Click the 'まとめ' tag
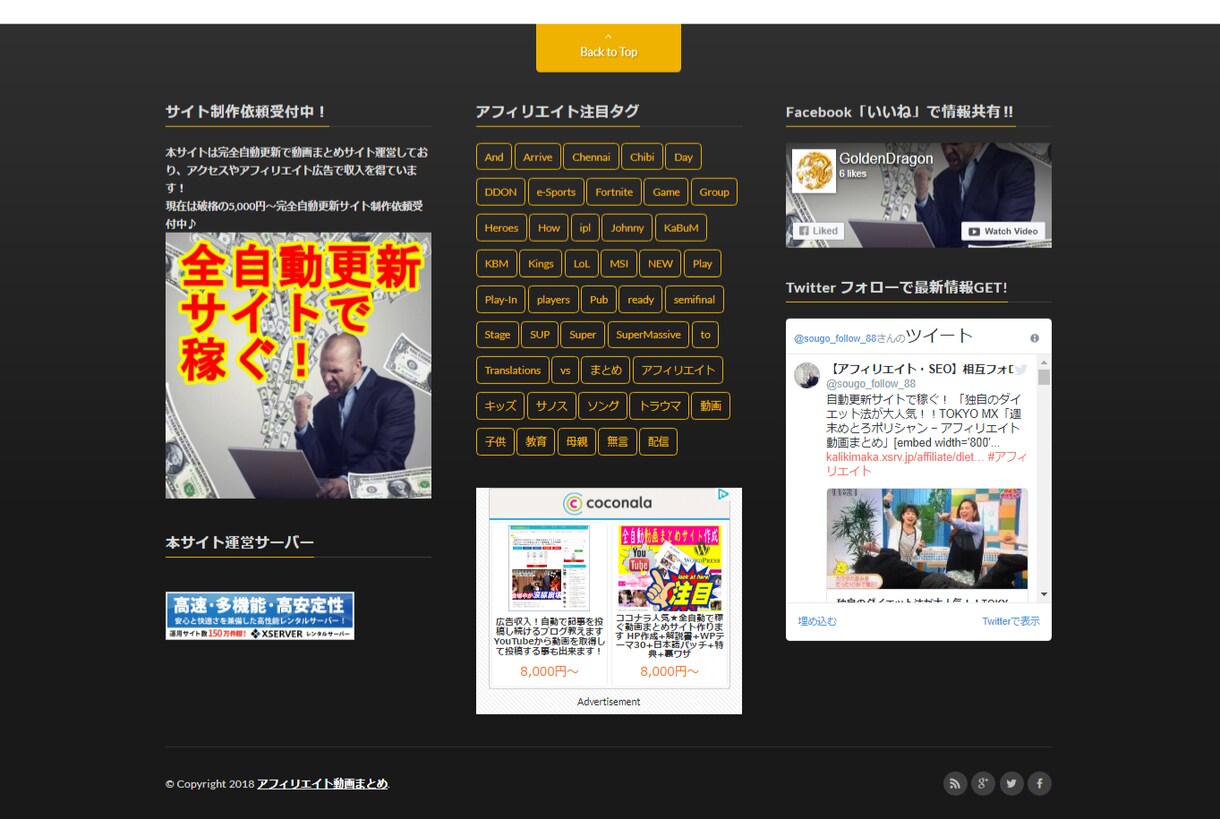The height and width of the screenshot is (819, 1220). 605,370
